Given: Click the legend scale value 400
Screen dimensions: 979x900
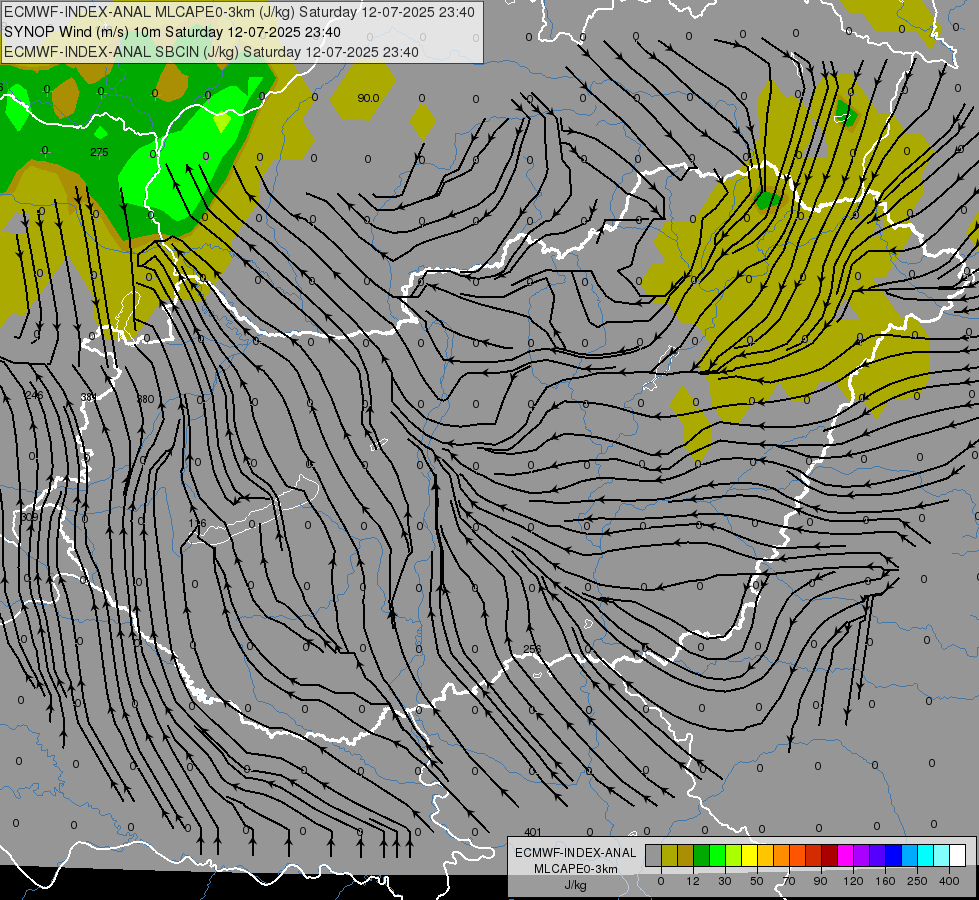Looking at the screenshot, I should pos(949,881).
